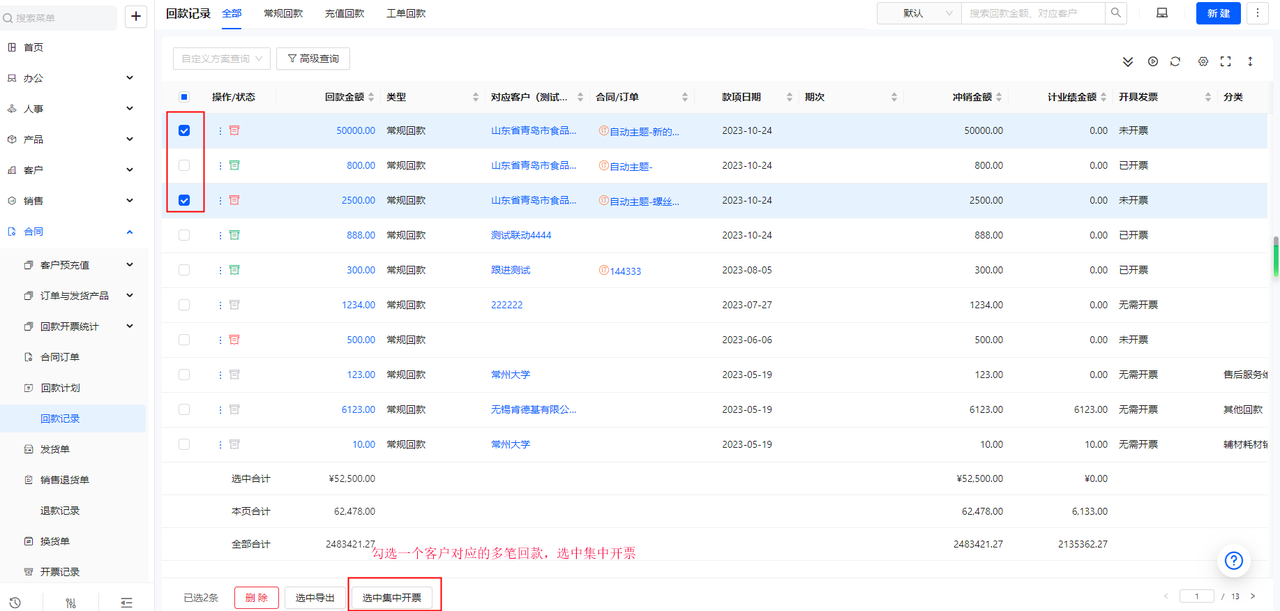Expand the 产品 sidebar menu
This screenshot has height=611, width=1280.
coord(129,139)
